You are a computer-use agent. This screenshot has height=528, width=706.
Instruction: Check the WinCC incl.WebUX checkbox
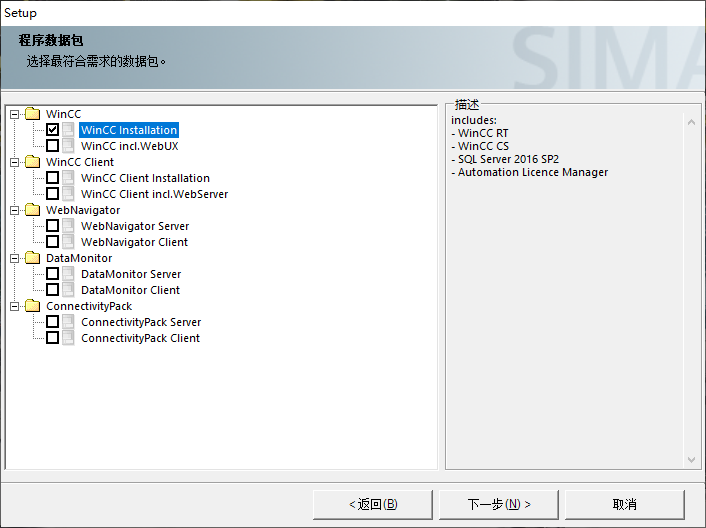pos(52,145)
